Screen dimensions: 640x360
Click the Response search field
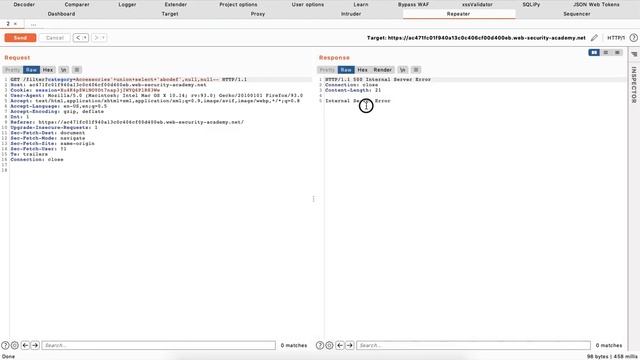pos(473,345)
